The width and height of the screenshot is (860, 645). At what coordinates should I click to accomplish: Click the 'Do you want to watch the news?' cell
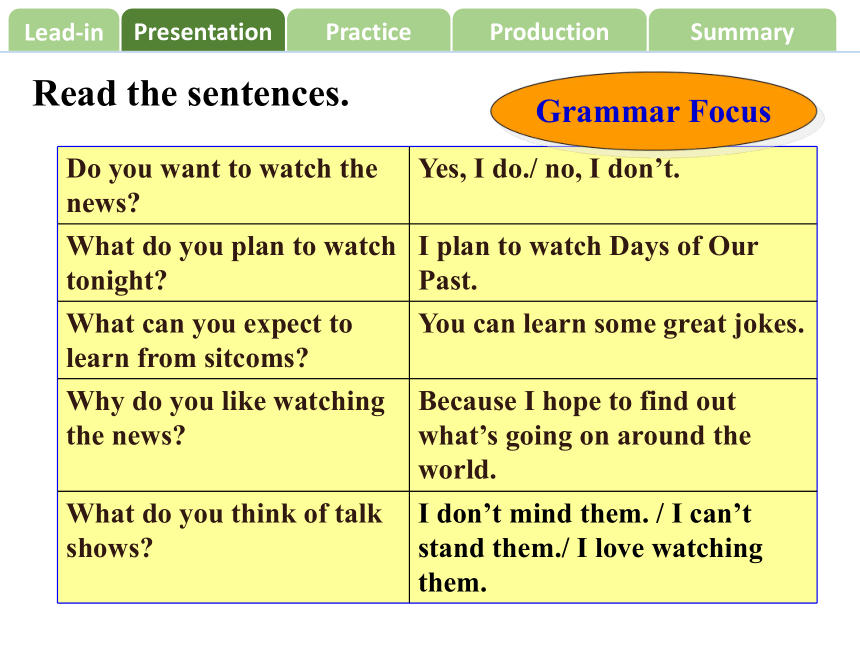coord(234,185)
